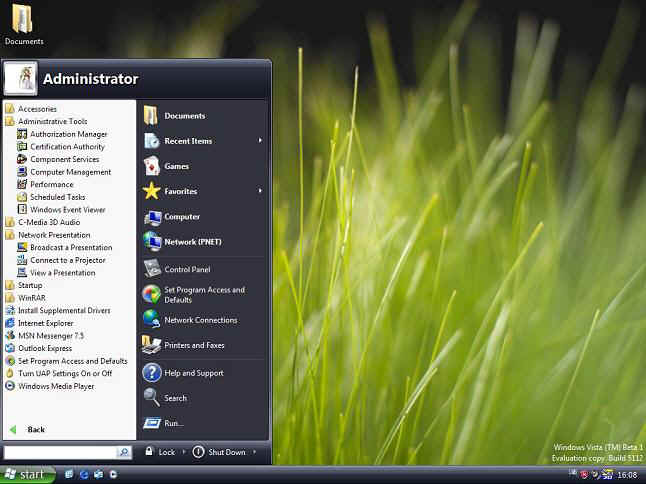Viewport: 646px width, 484px height.
Task: Open Windows Media Player
Action: [56, 385]
